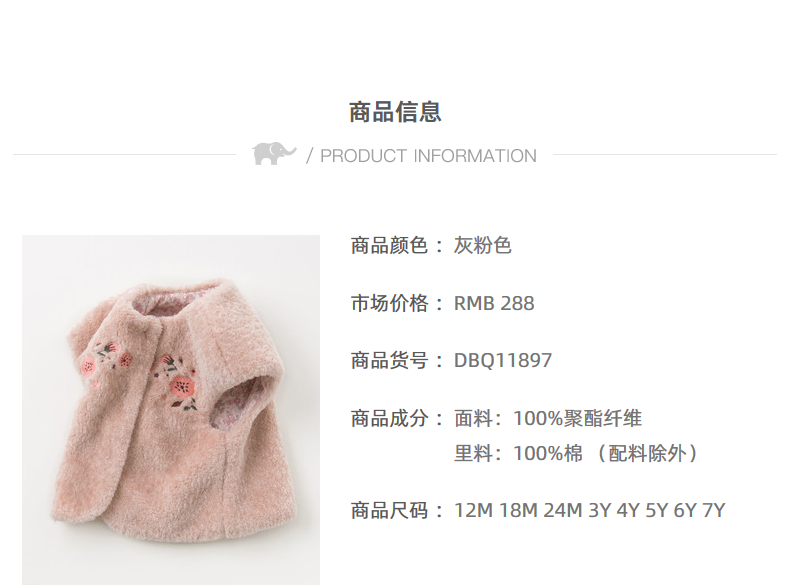Click the 商品成分 label
The width and height of the screenshot is (790, 585).
tap(389, 418)
